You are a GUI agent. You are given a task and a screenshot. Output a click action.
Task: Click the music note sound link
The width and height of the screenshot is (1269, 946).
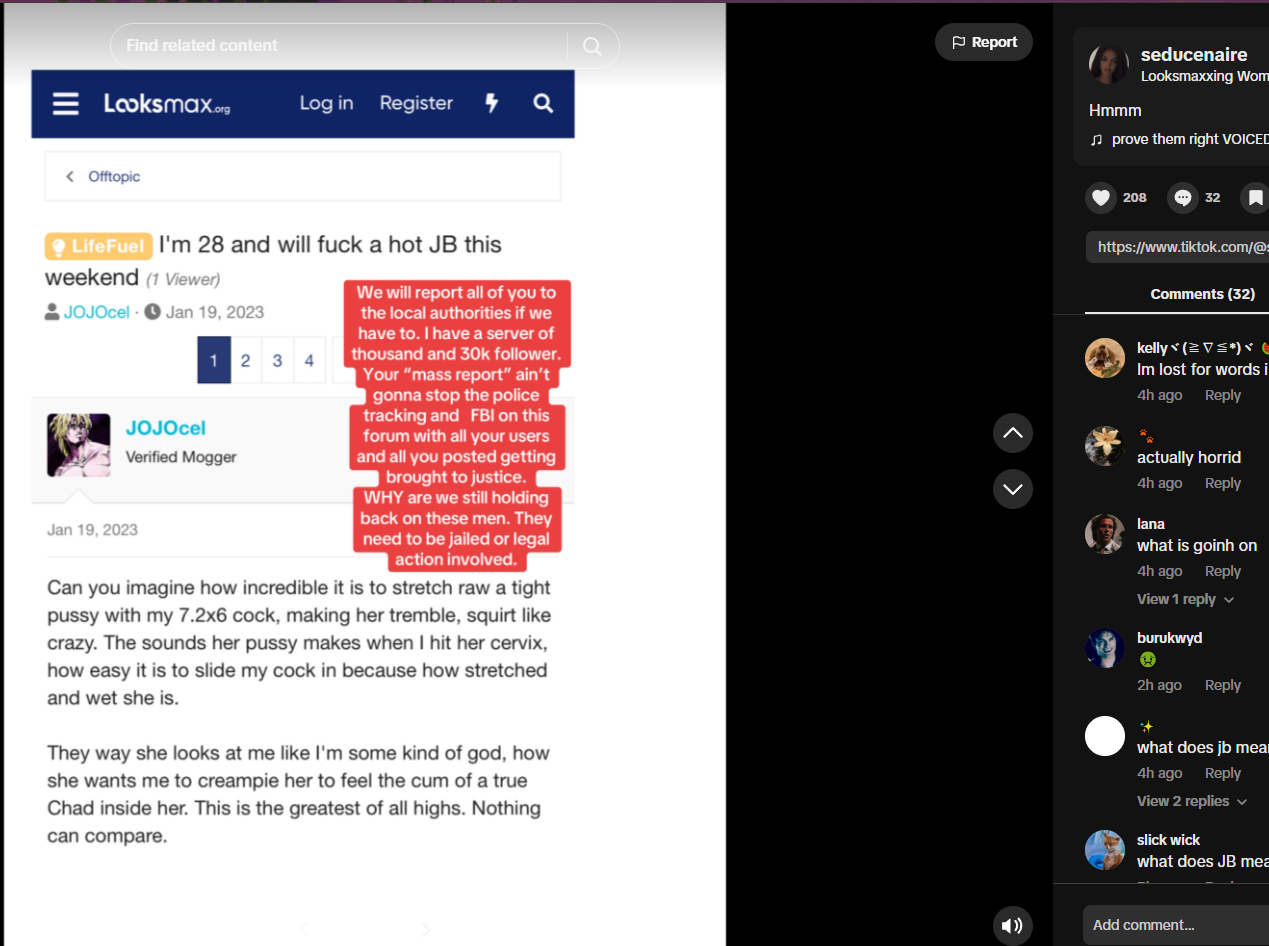click(1180, 140)
